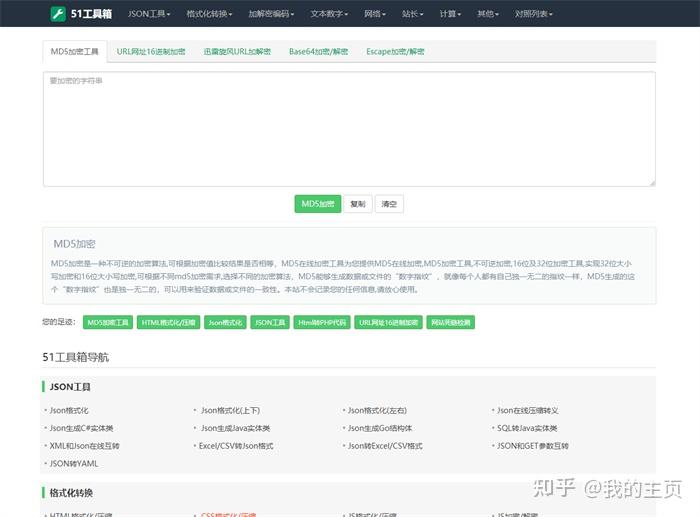The image size is (700, 517).
Task: Open the Json生成Go结构体 link
Action: 380,428
